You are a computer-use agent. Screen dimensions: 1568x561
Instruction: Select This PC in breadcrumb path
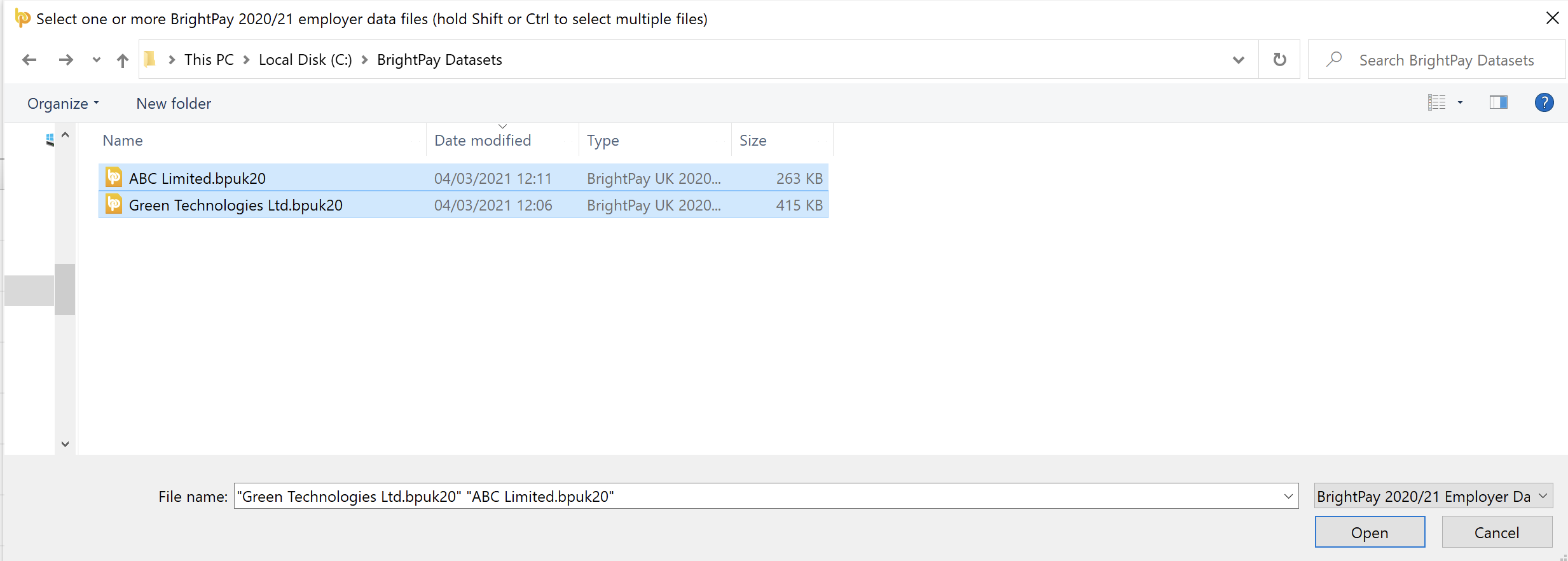coord(209,60)
